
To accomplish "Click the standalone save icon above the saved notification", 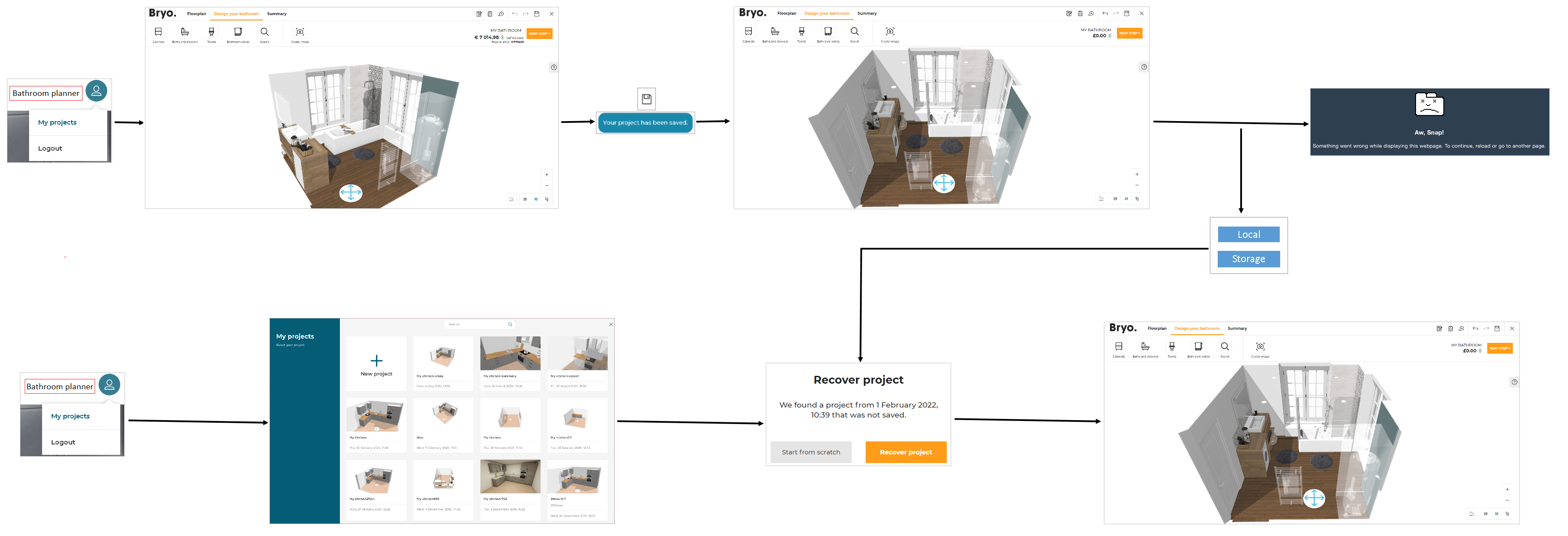I will (x=646, y=99).
